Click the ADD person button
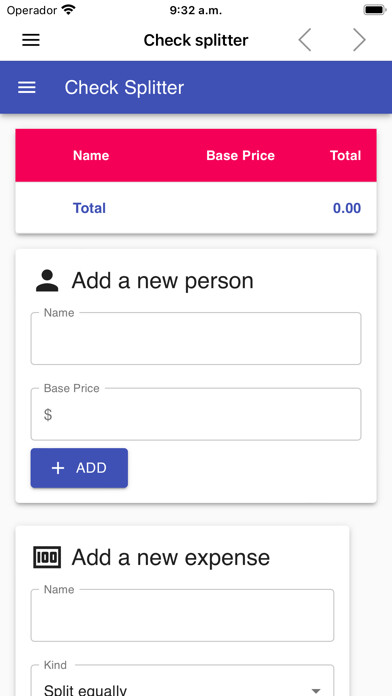 point(79,468)
